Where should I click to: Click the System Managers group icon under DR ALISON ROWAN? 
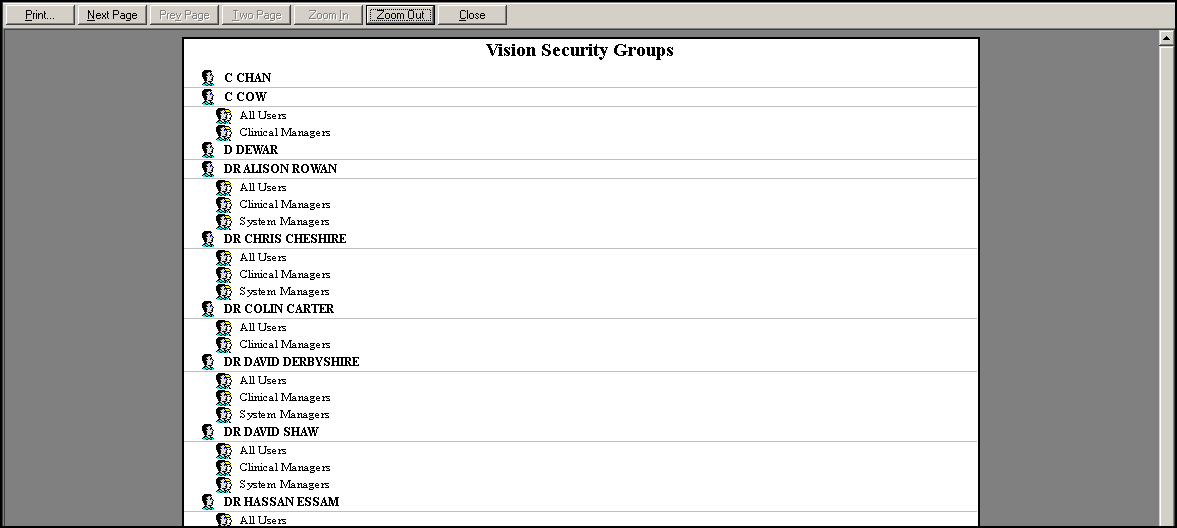[224, 222]
